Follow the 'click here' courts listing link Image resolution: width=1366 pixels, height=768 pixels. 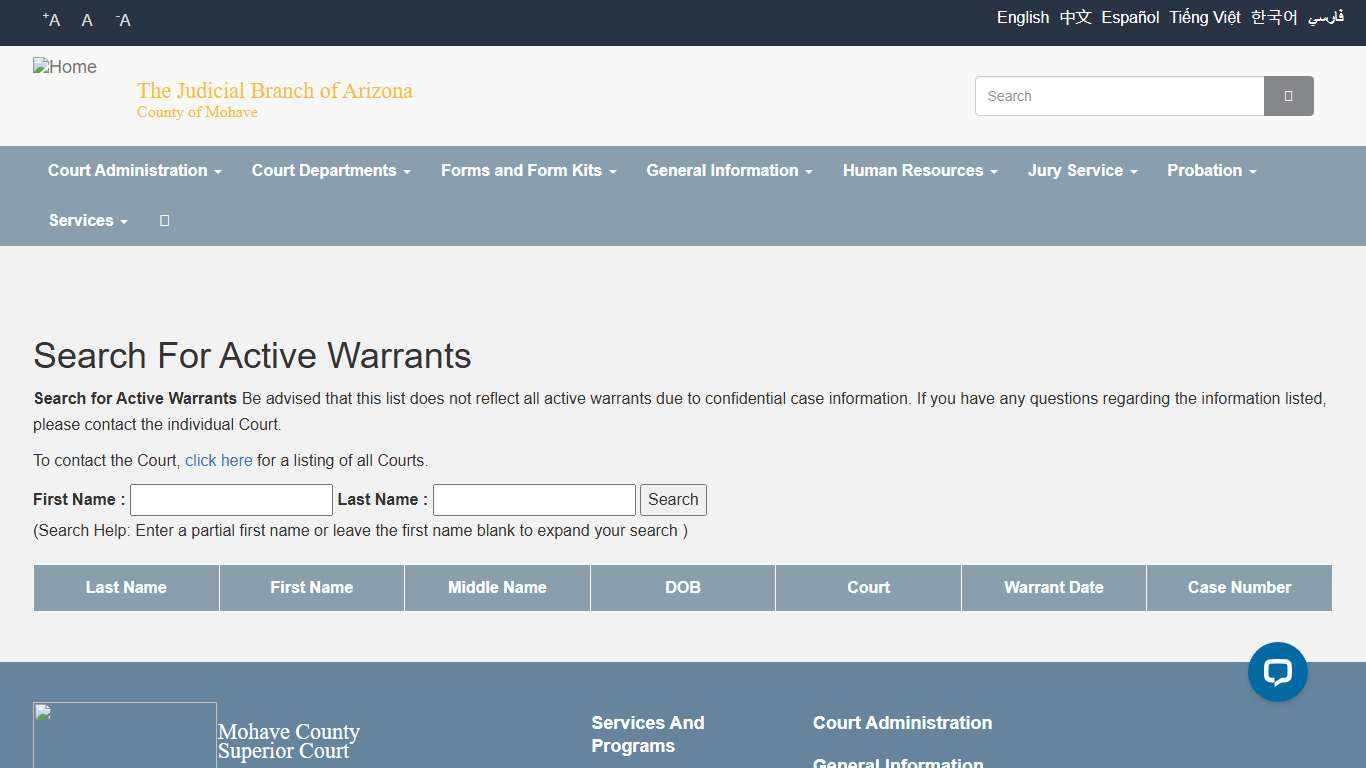(218, 461)
